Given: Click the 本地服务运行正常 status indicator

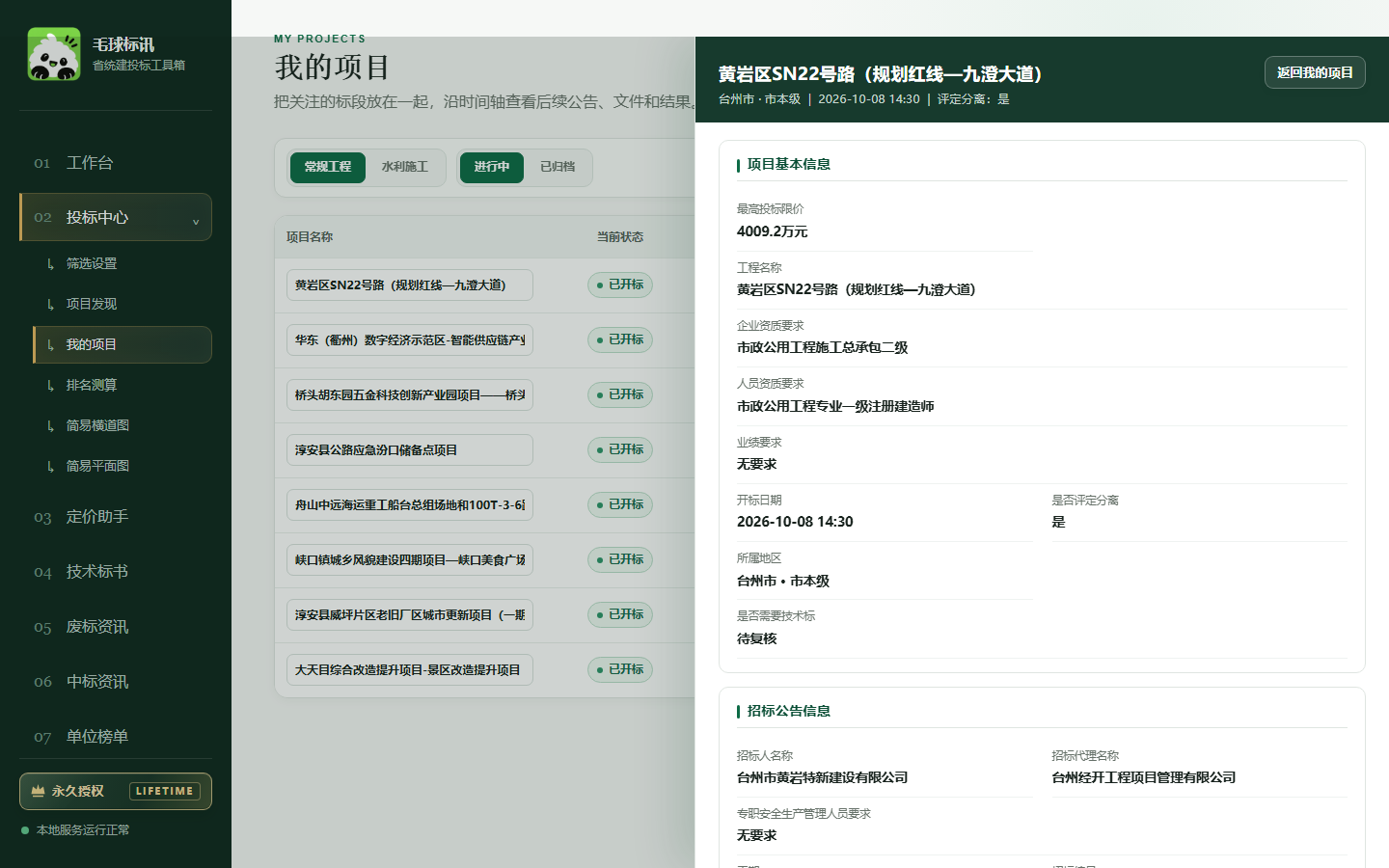Looking at the screenshot, I should point(75,830).
